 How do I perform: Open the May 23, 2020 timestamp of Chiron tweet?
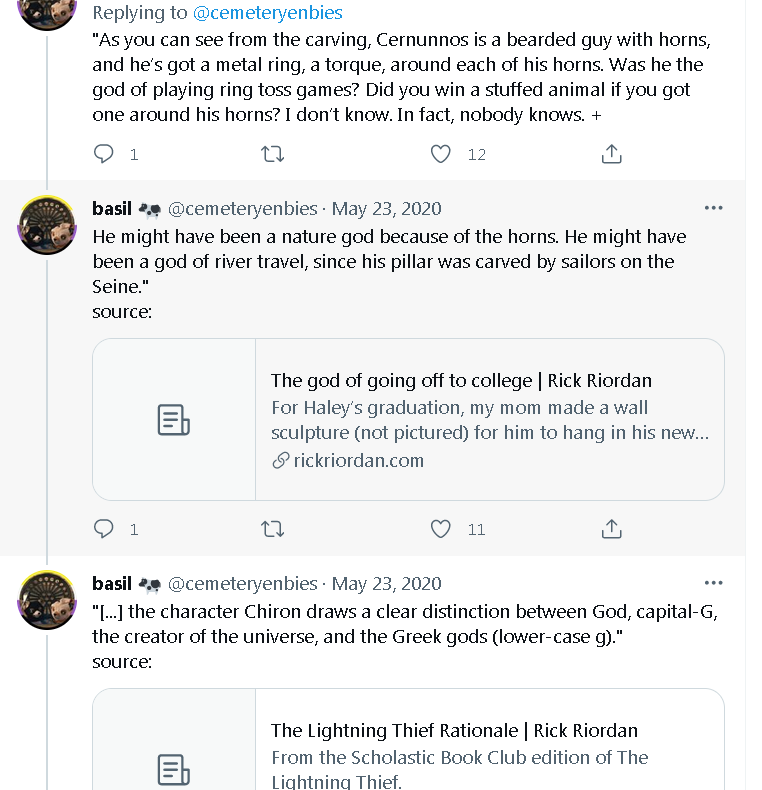click(x=386, y=584)
